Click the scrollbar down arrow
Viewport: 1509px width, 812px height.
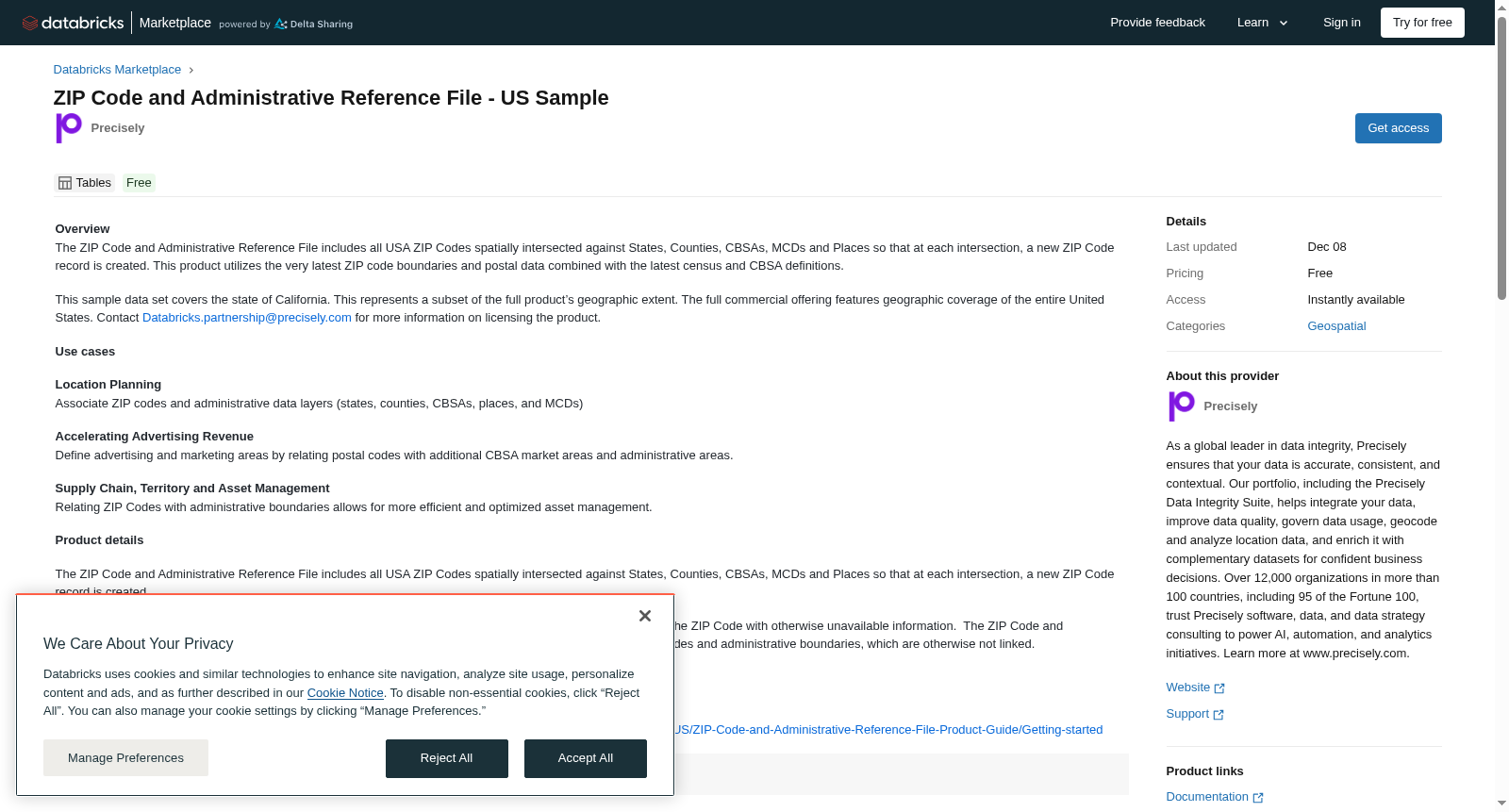[1501, 804]
